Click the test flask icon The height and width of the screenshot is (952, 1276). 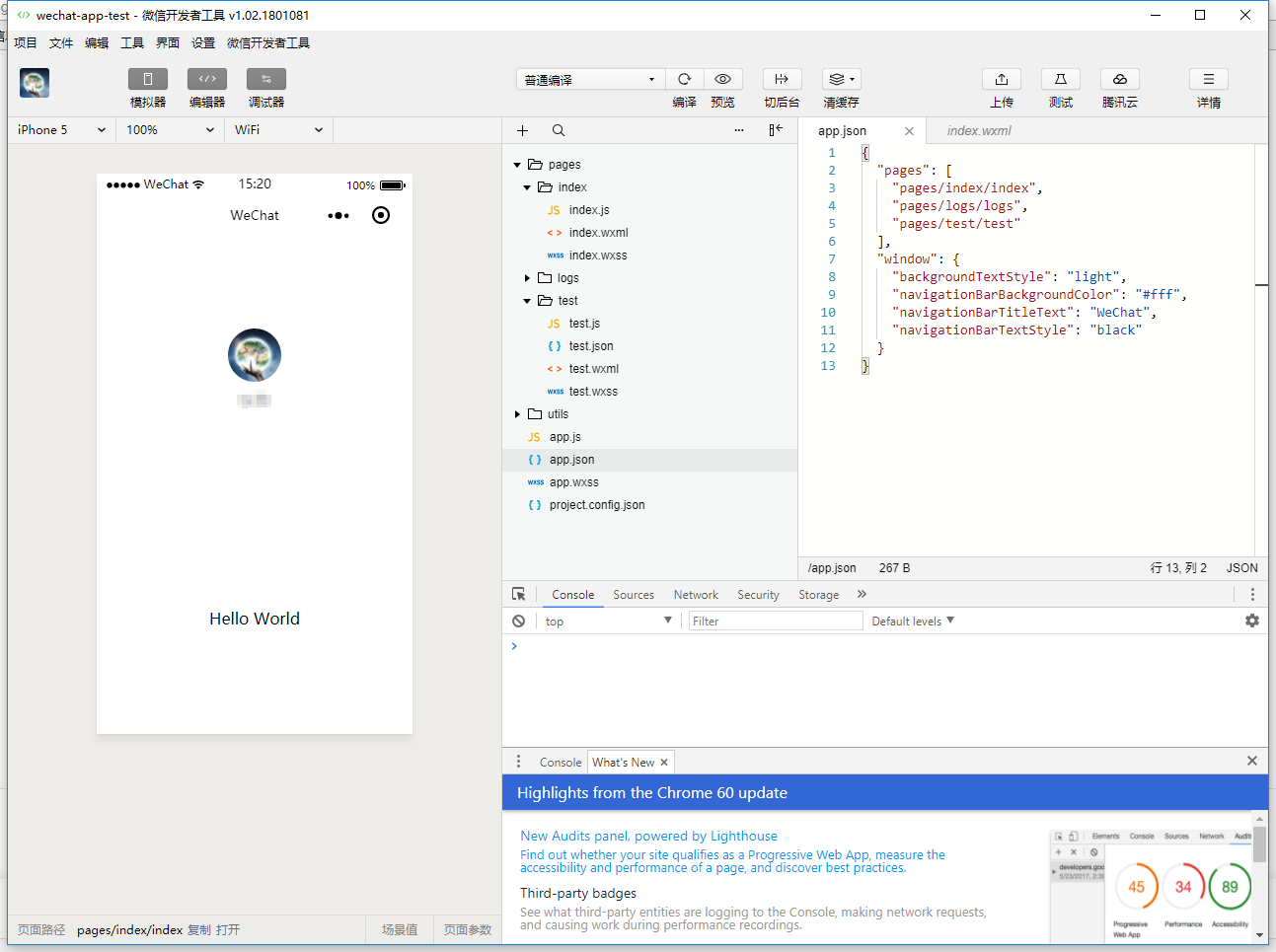coord(1061,79)
